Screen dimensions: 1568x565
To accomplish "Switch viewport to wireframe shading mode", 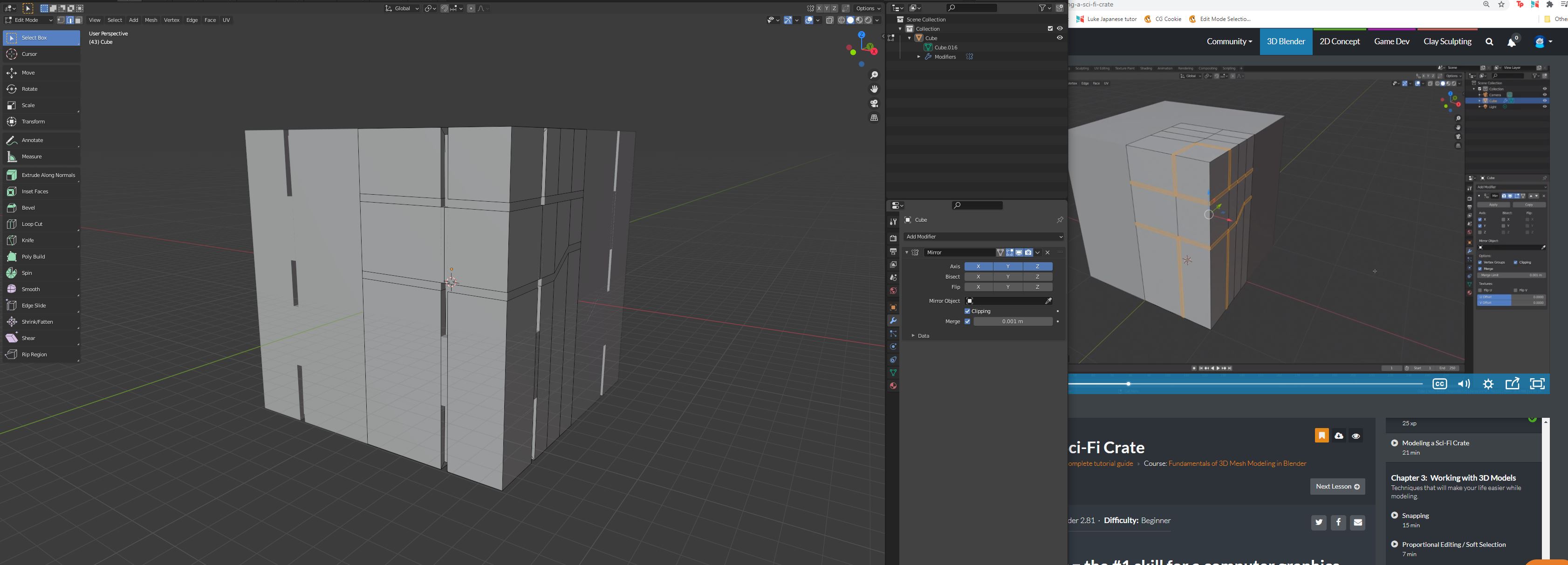I will 843,20.
